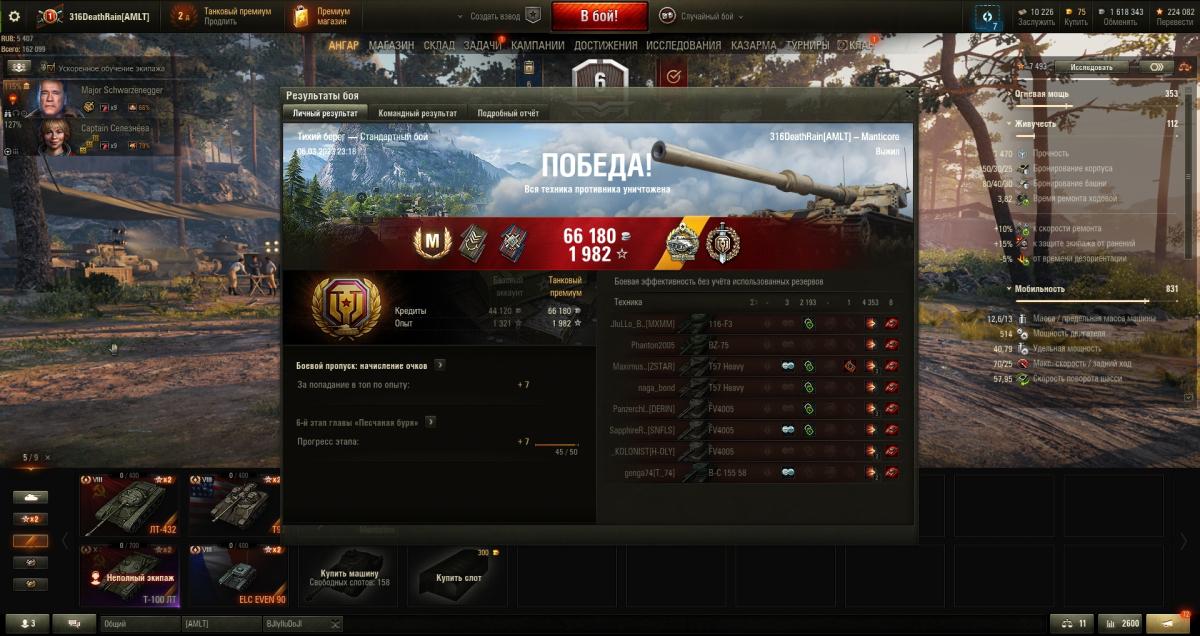Expand battle pass points details arrow
Viewport: 1200px width, 636px height.
[x=440, y=366]
